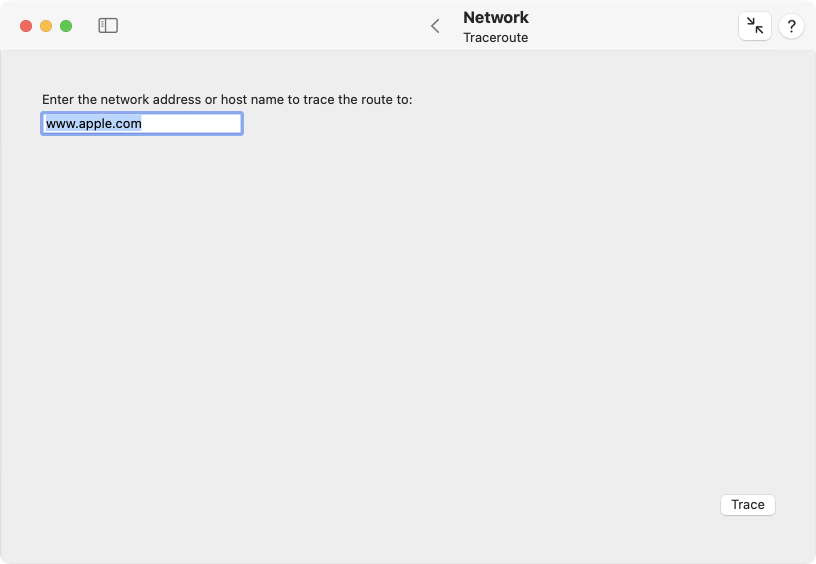Start the route with Trace button
The height and width of the screenshot is (564, 816).
748,505
